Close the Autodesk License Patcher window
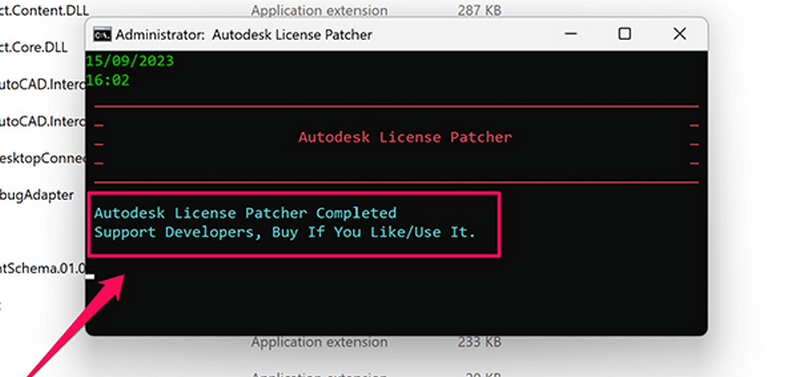The width and height of the screenshot is (800, 377). pos(679,34)
